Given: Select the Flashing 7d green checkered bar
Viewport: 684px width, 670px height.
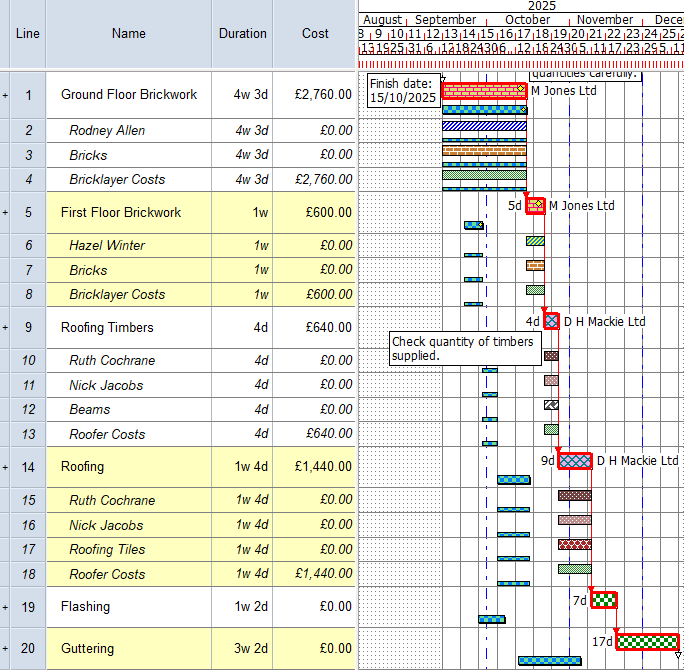Looking at the screenshot, I should pyautogui.click(x=604, y=600).
